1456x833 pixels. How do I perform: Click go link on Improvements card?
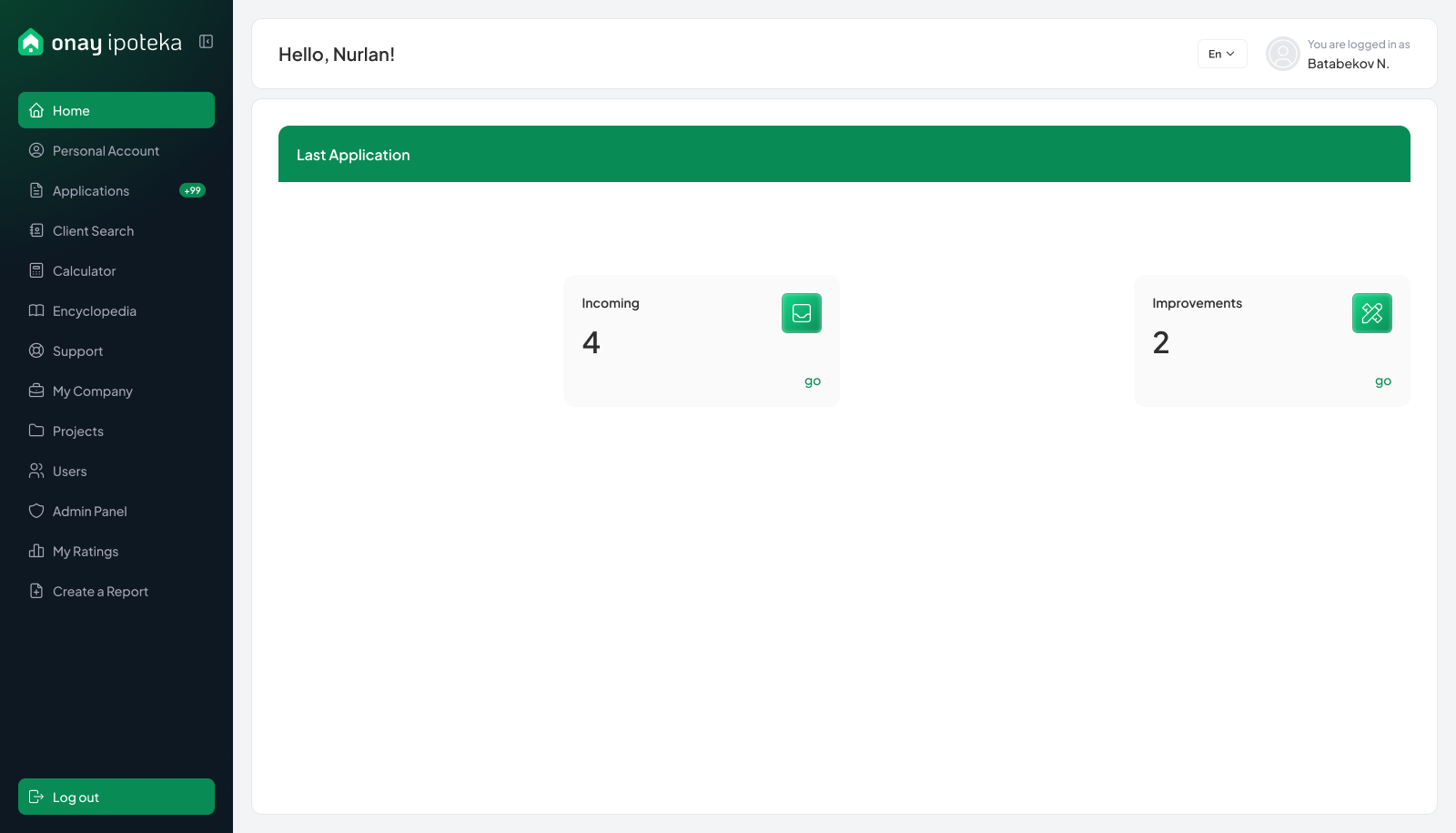pos(1382,381)
